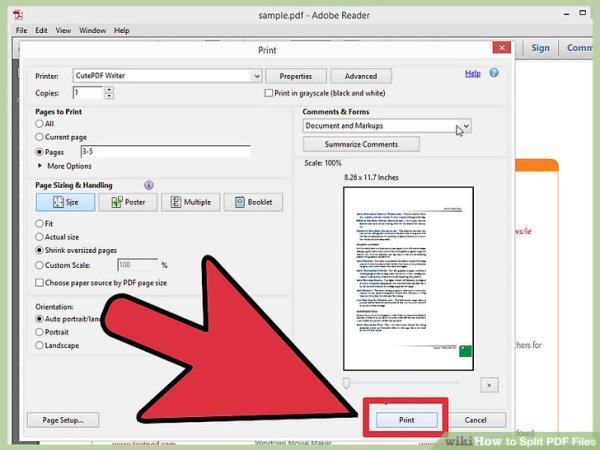Screen dimensions: 600x450
Task: Open the Comments & Forms dropdown
Action: point(387,126)
